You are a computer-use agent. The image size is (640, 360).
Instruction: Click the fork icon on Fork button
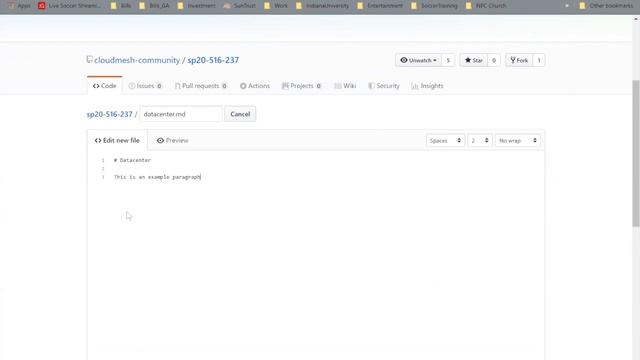[x=513, y=60]
